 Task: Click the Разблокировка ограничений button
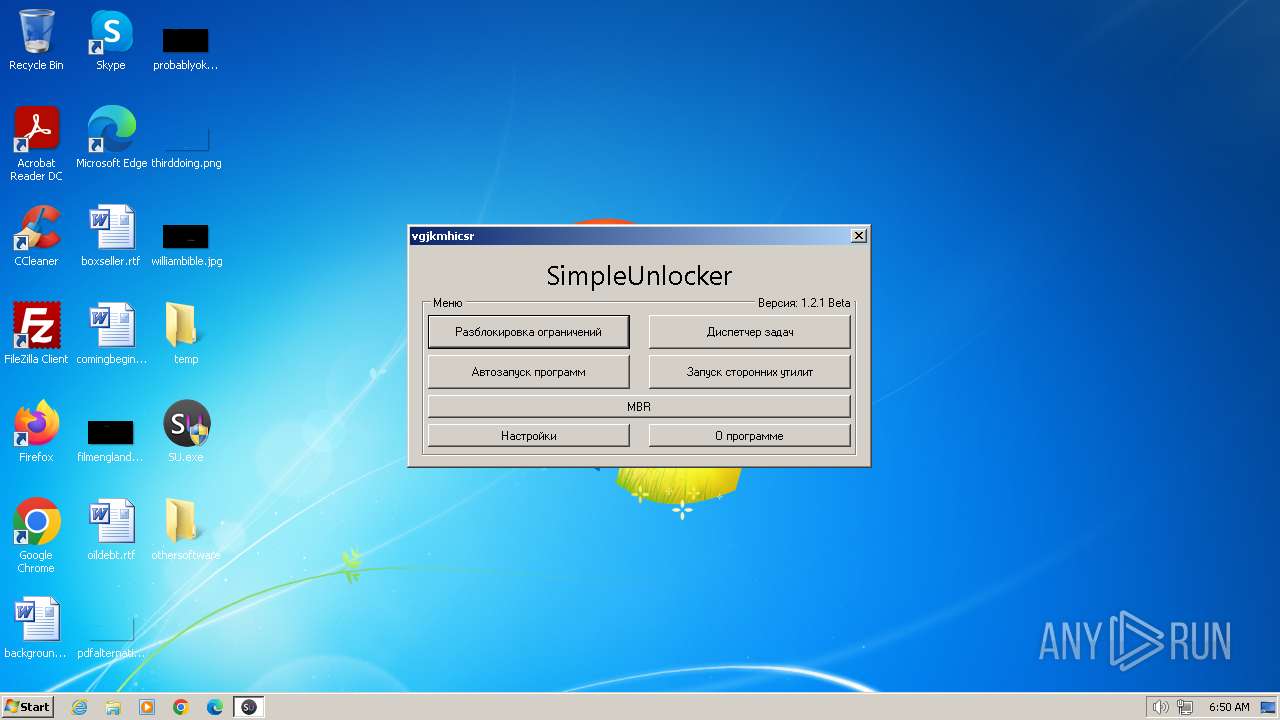pyautogui.click(x=528, y=332)
